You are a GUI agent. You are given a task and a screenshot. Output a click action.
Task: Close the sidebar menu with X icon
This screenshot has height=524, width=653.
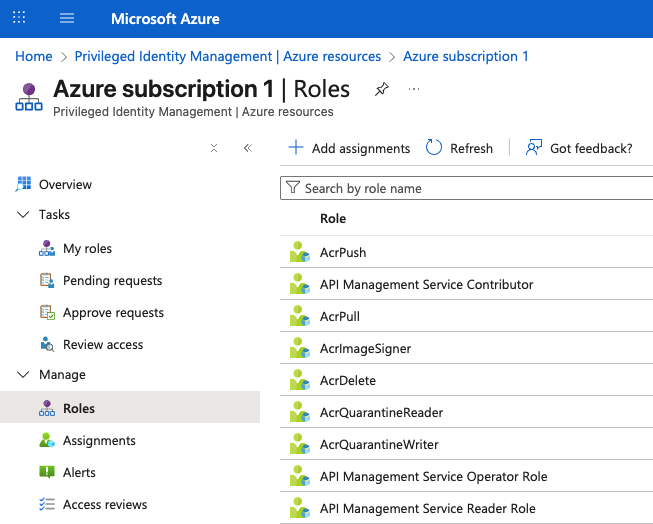214,148
